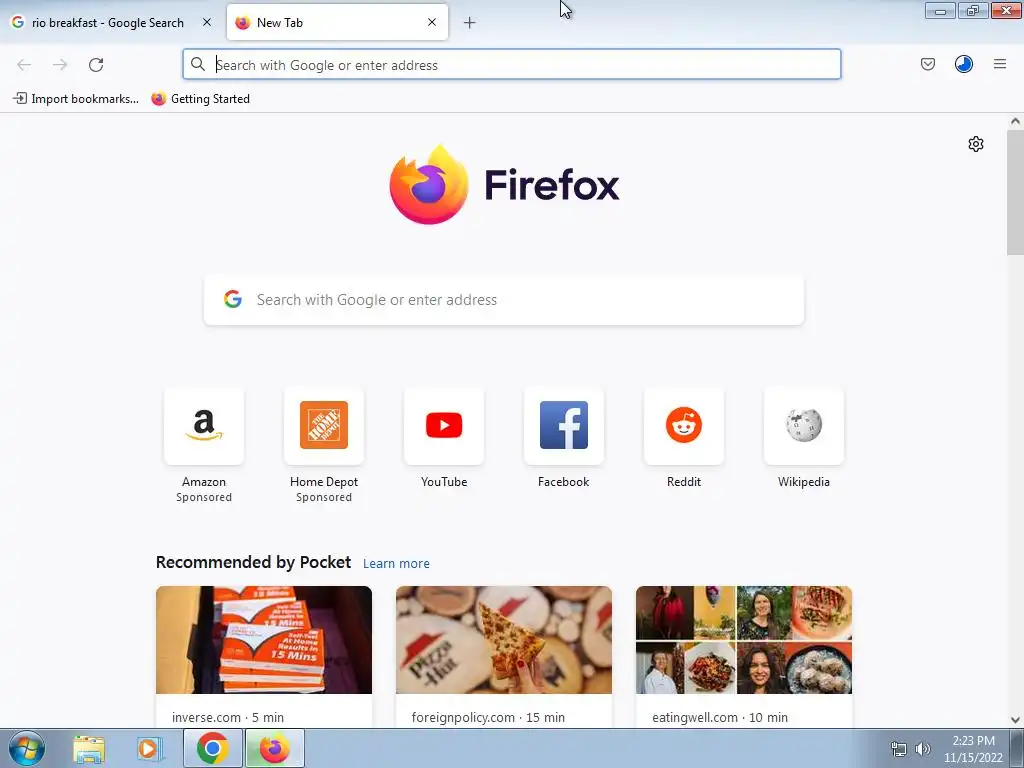Open the Firefox account avatar icon
Image resolution: width=1024 pixels, height=768 pixels.
tap(964, 64)
